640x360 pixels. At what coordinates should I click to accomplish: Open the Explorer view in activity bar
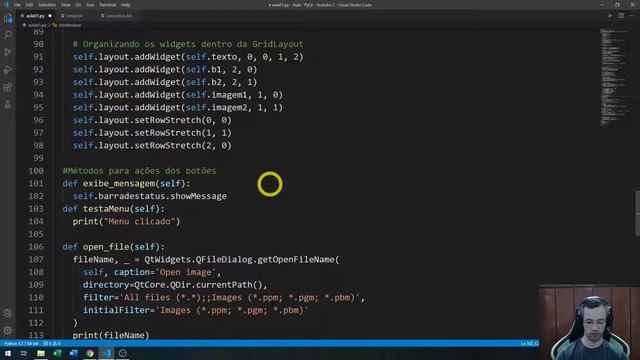click(8, 18)
